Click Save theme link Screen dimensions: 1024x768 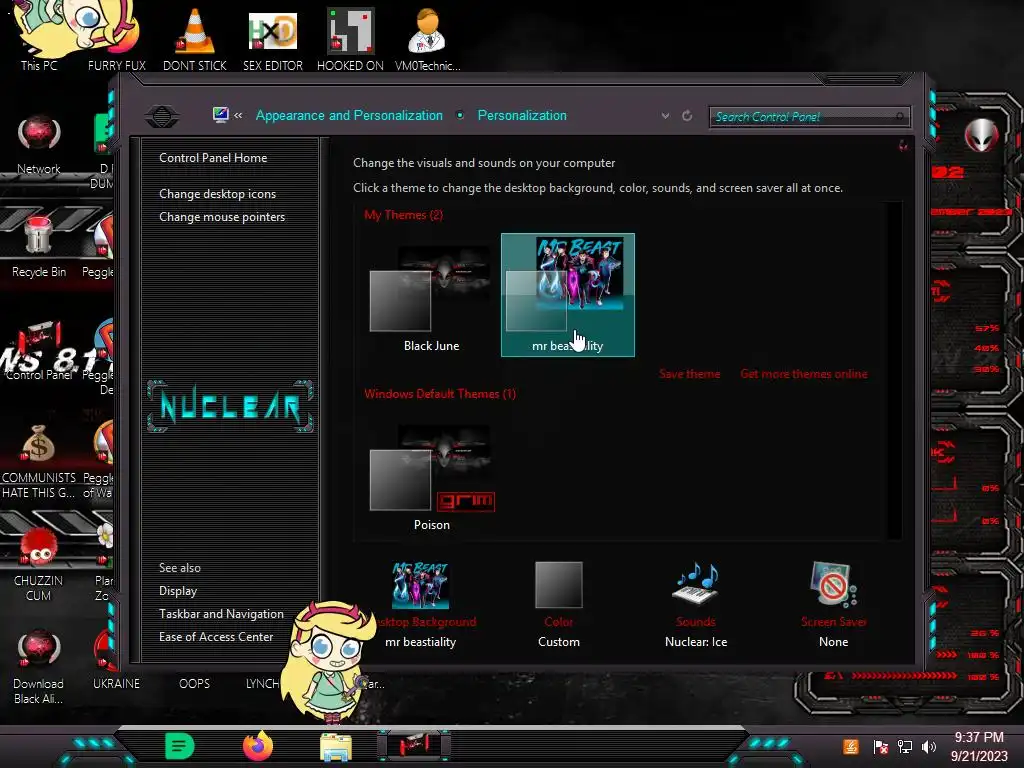(690, 374)
